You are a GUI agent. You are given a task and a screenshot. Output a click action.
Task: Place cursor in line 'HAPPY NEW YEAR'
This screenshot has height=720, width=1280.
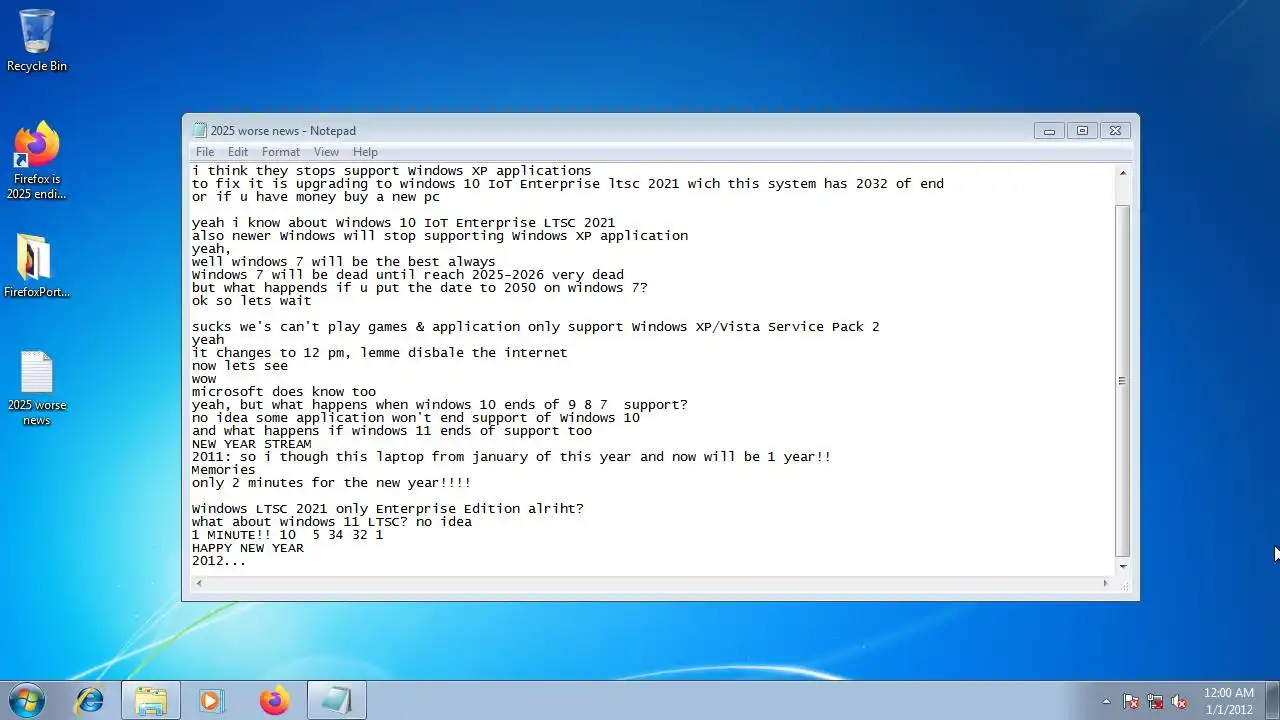point(248,548)
